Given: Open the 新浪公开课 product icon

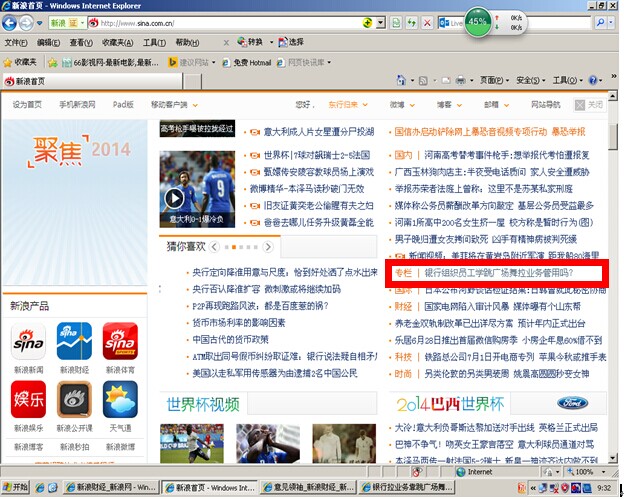Looking at the screenshot, I should [x=74, y=399].
